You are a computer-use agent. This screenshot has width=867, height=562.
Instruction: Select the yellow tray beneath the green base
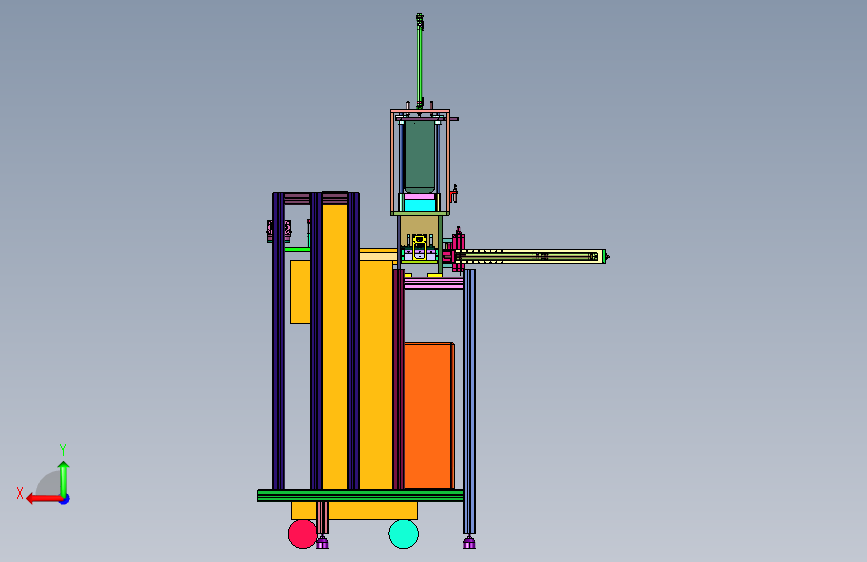(354, 511)
